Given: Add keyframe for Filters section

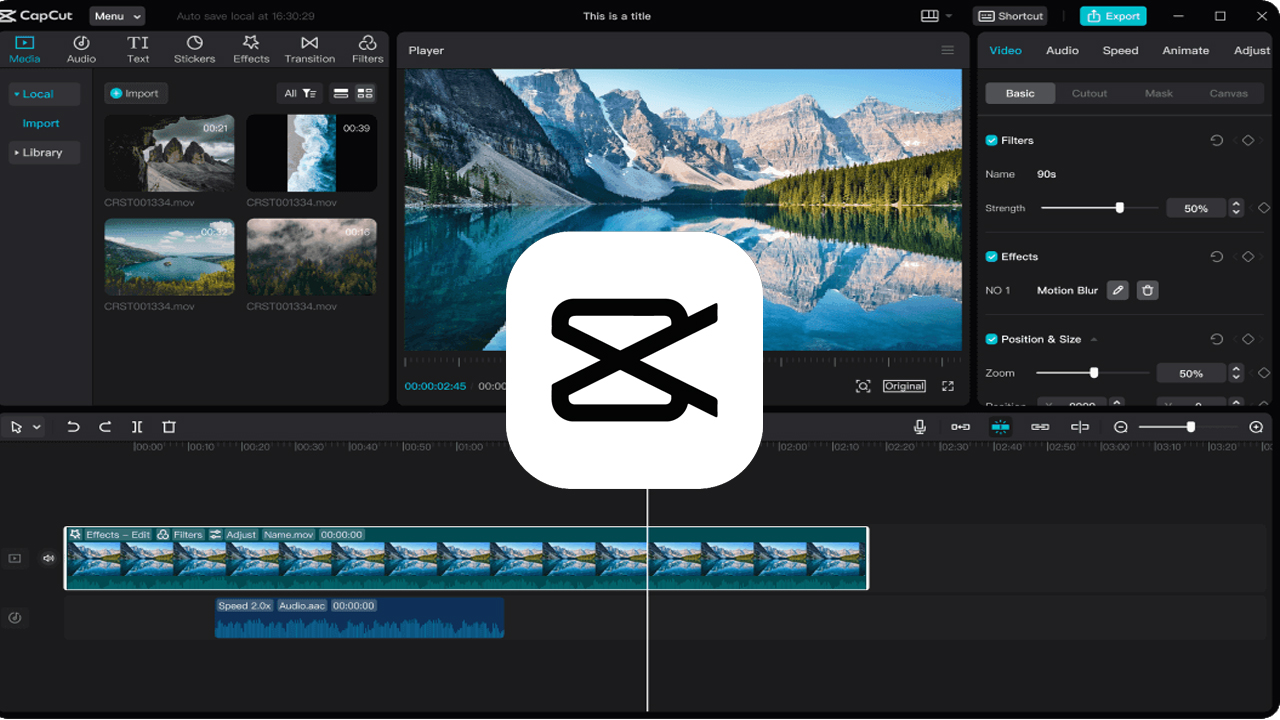Looking at the screenshot, I should tap(1248, 141).
